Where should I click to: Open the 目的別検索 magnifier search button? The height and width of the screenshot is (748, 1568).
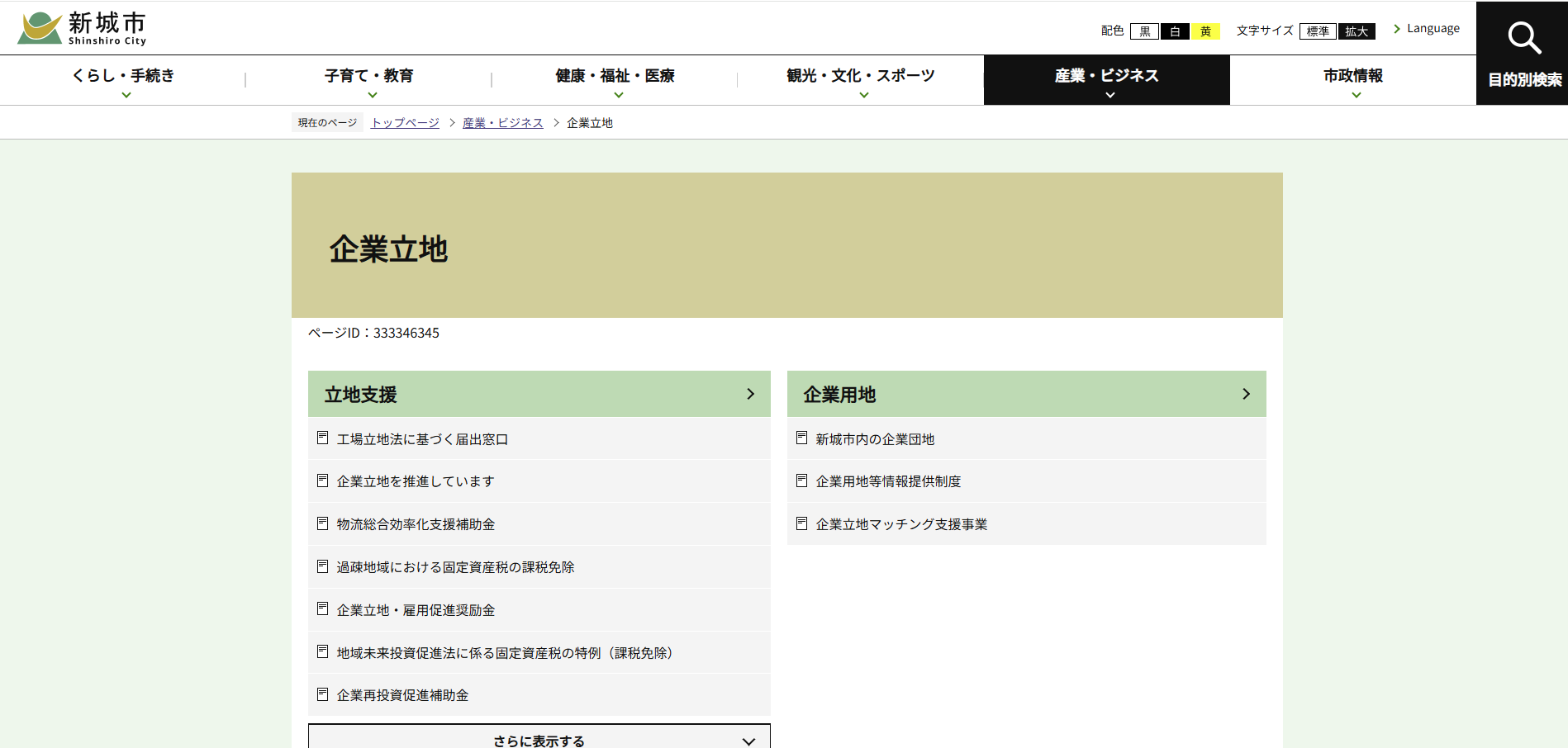[1522, 53]
